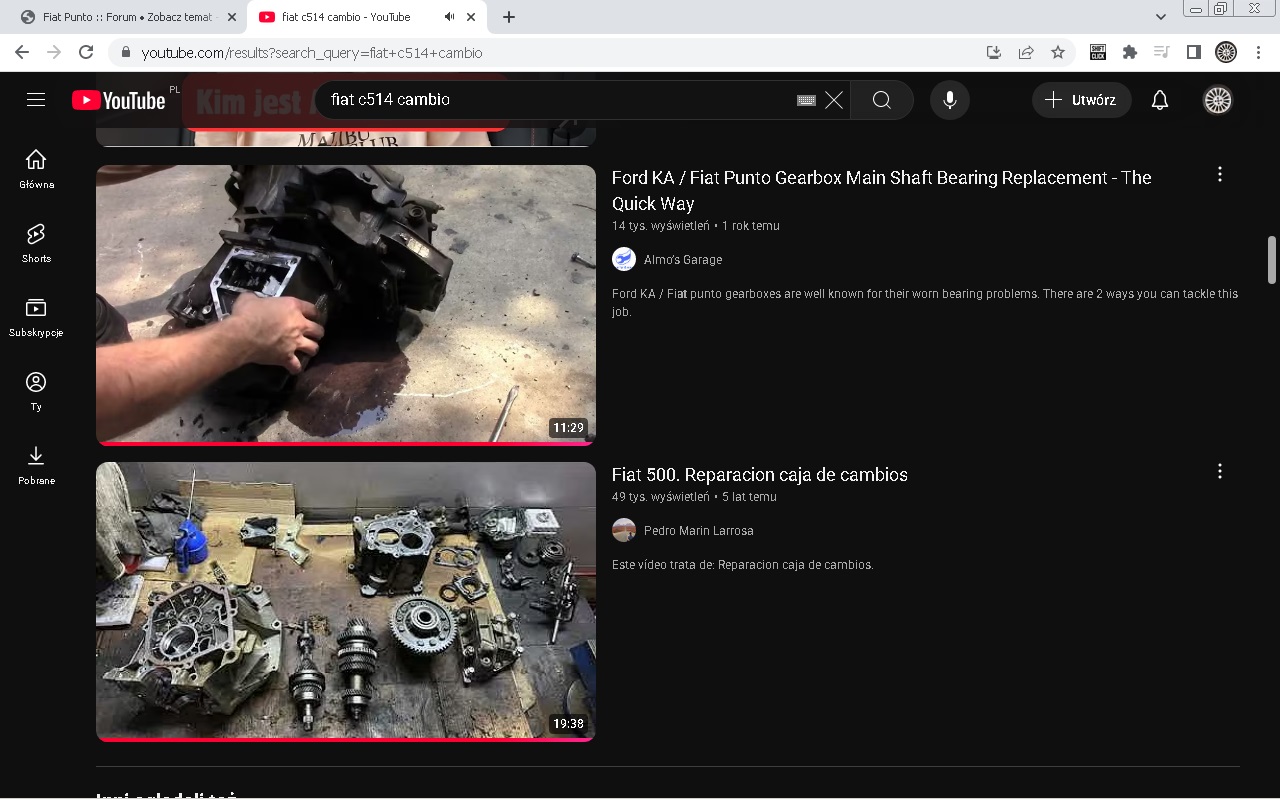Mute the YouTube tab audio indicator

point(449,17)
